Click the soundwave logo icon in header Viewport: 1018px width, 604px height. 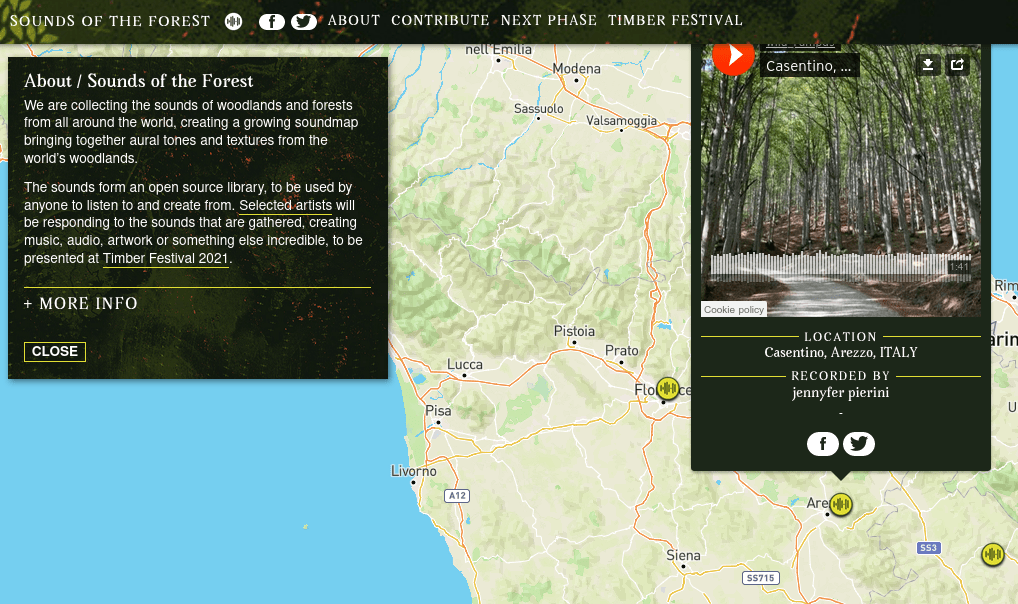tap(234, 21)
